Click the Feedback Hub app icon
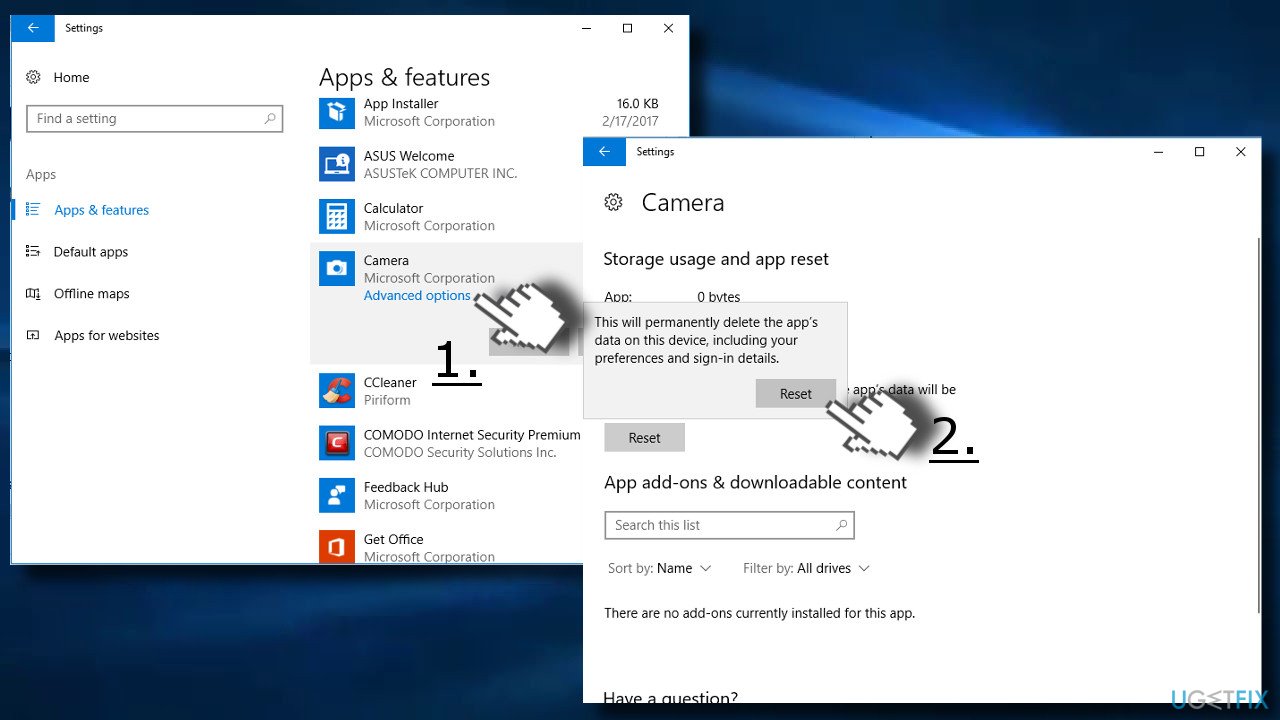This screenshot has height=720, width=1280. 337,495
